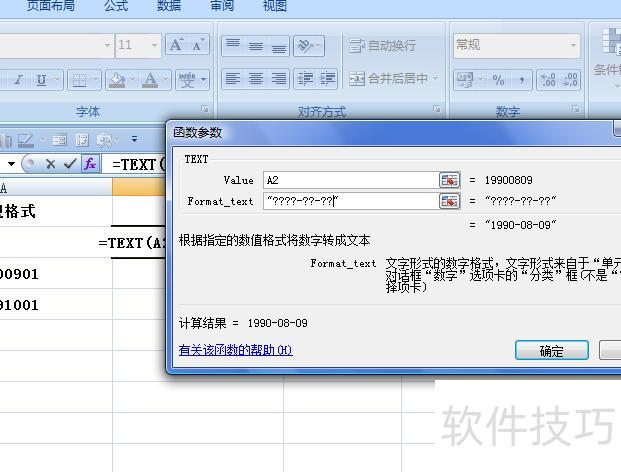This screenshot has width=621, height=472.
Task: Align text to top
Action: [x=233, y=45]
